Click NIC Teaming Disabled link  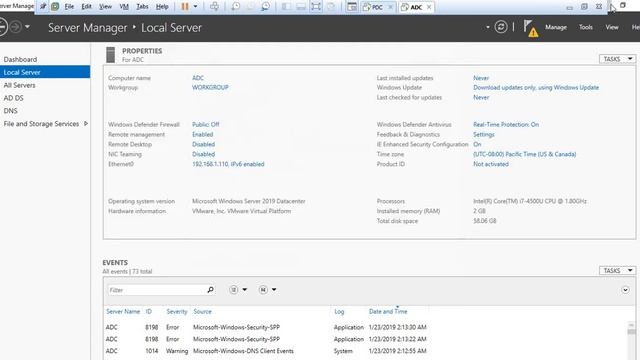pos(203,154)
